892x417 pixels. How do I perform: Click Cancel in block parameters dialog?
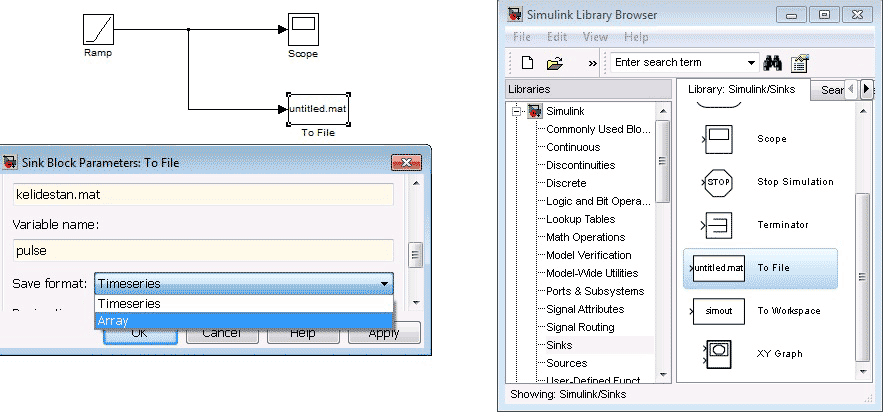[x=222, y=333]
